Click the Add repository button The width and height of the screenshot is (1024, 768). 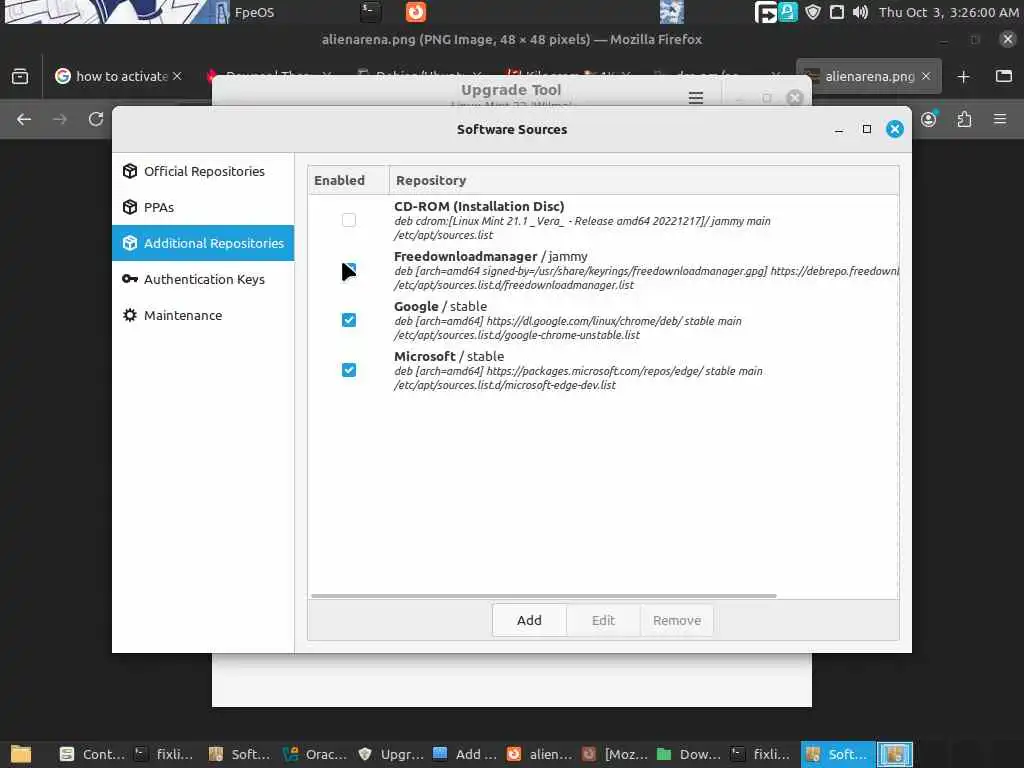coord(529,620)
